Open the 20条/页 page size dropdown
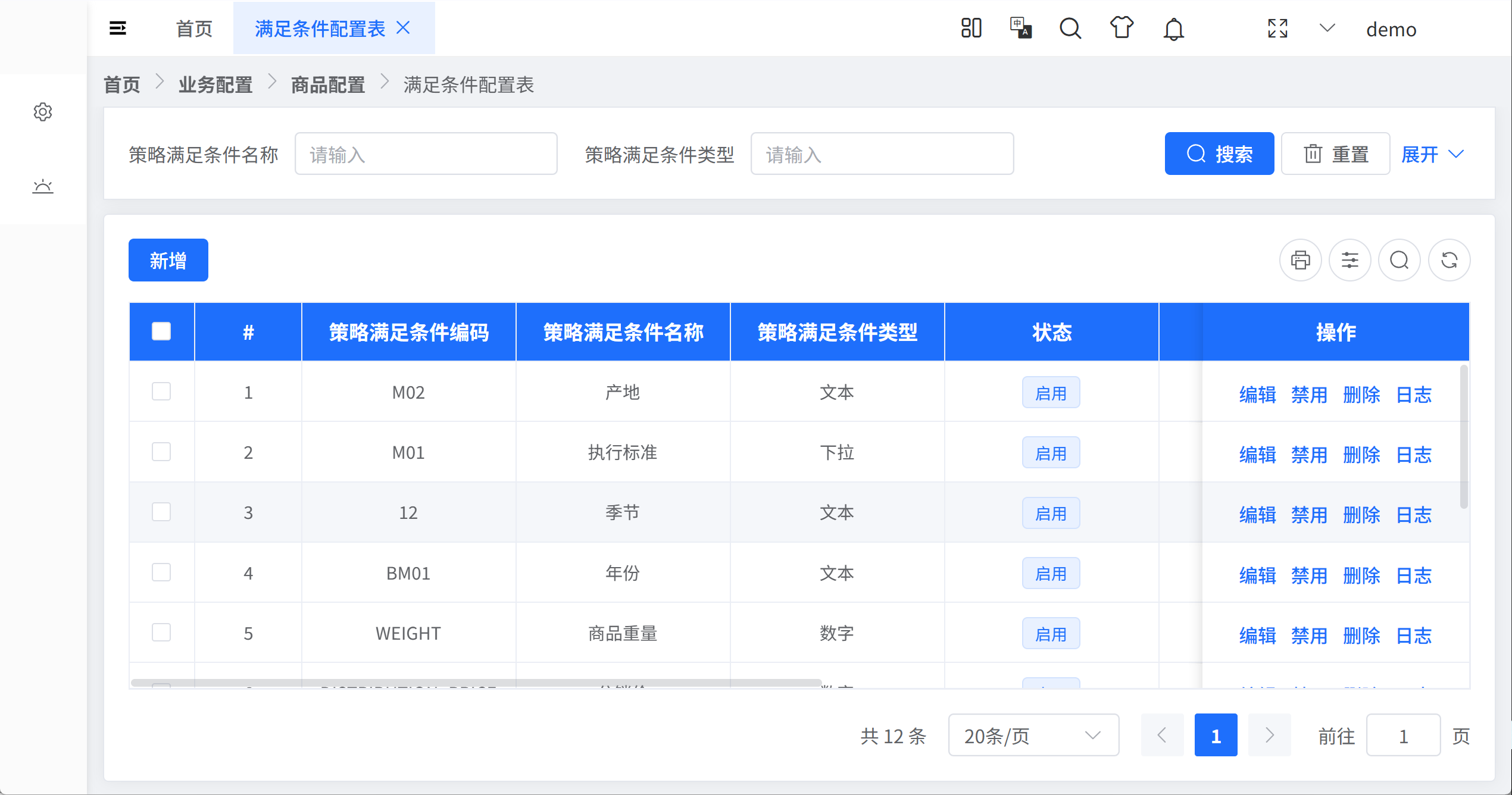The image size is (1512, 795). coord(1033,735)
